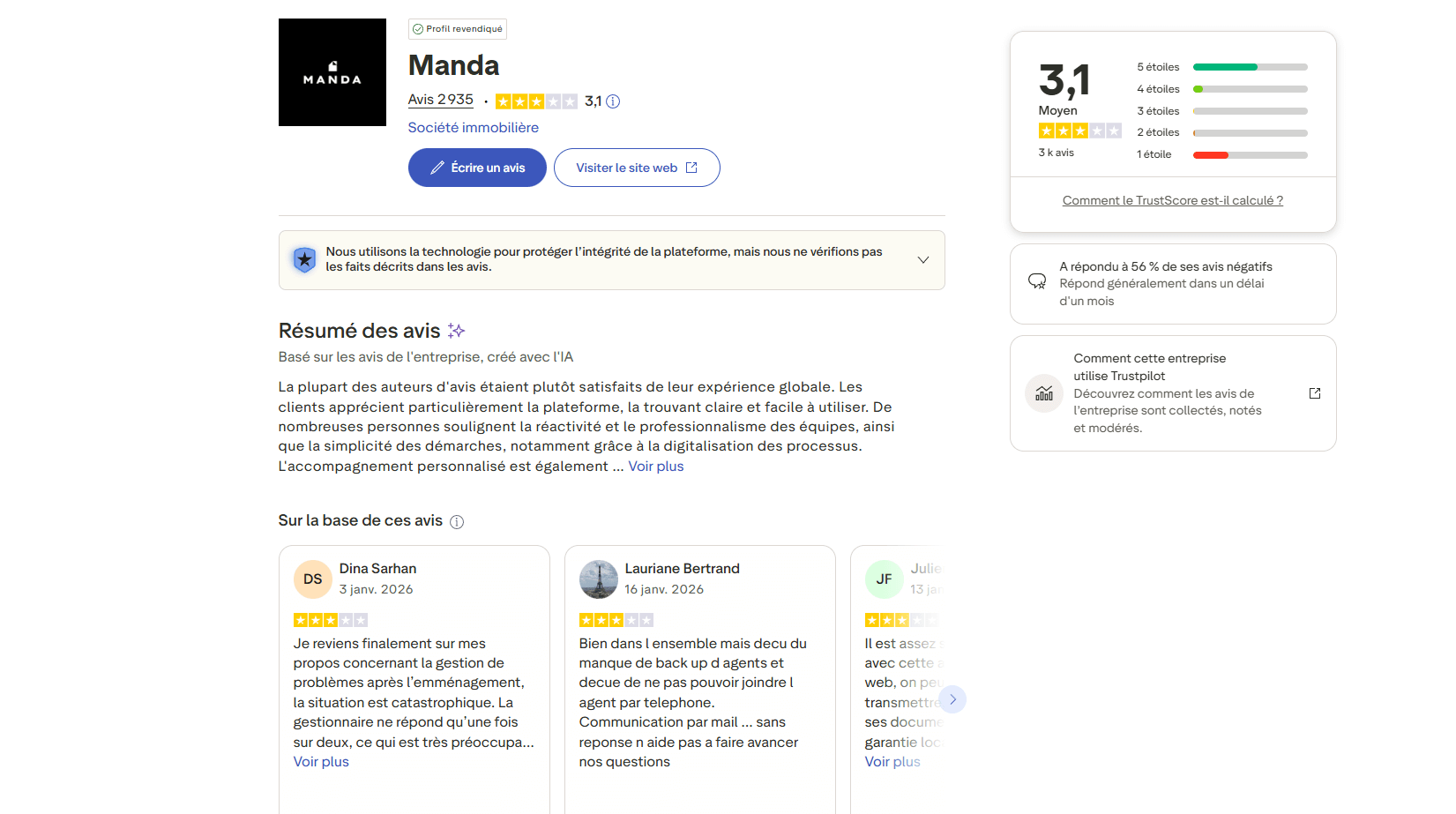Click the shield star icon in the integrity notice
The image size is (1456, 814).
pos(304,259)
